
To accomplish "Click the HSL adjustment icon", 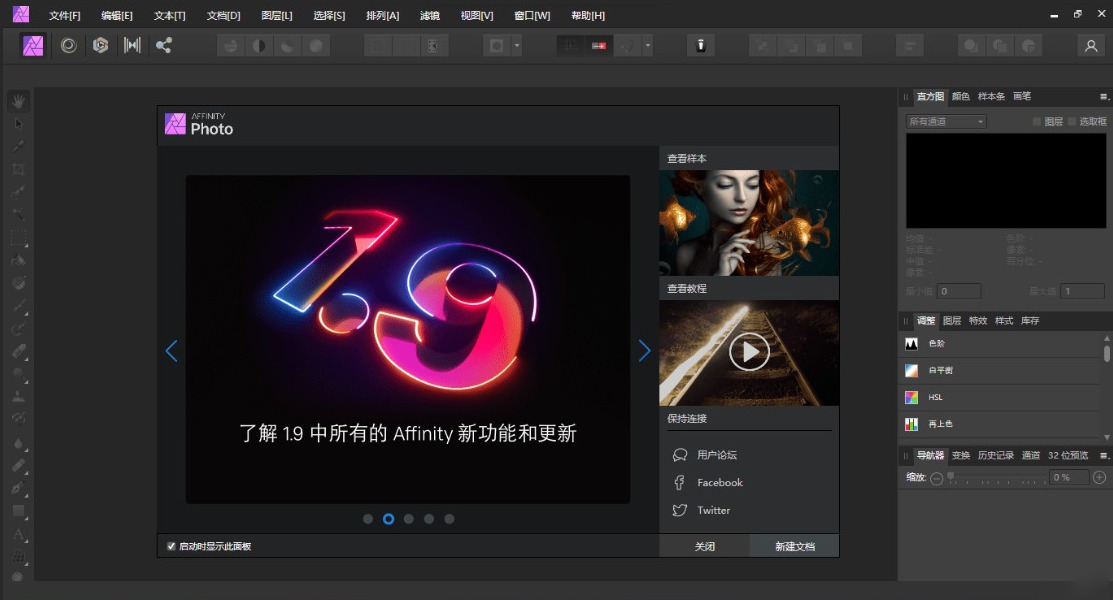I will pyautogui.click(x=911, y=398).
